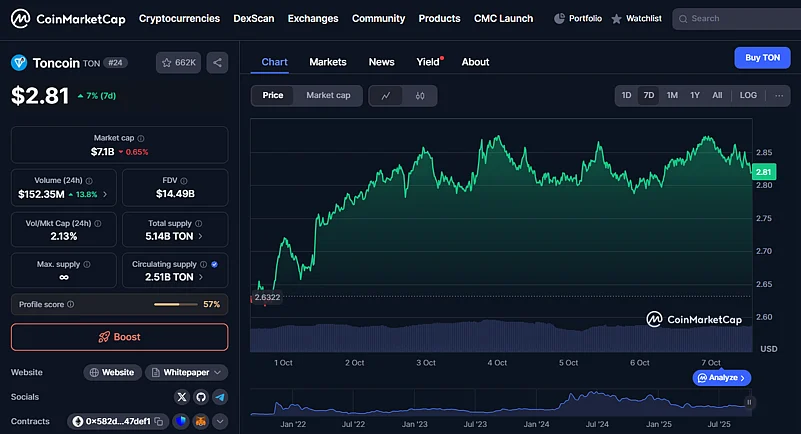This screenshot has height=434, width=801.
Task: Click the MetaMask fox icon
Action: pos(200,422)
